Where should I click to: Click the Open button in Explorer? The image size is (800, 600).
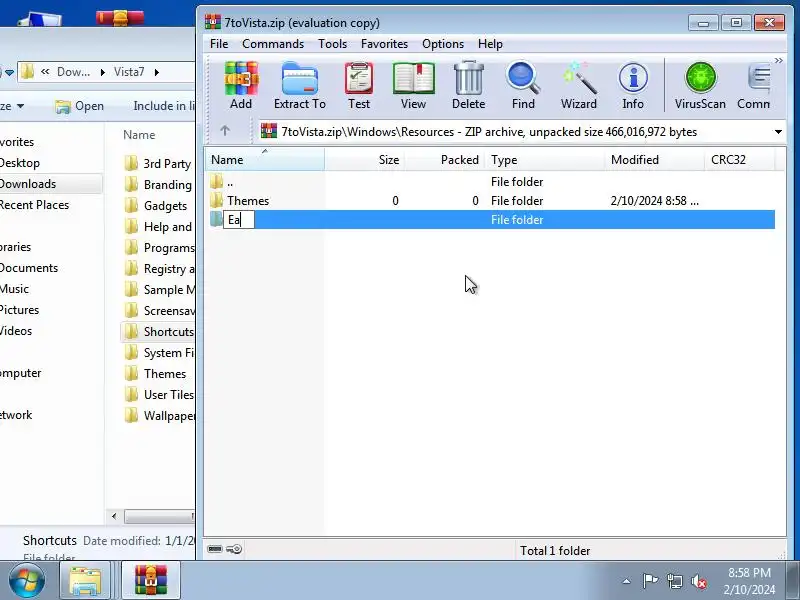pos(80,106)
